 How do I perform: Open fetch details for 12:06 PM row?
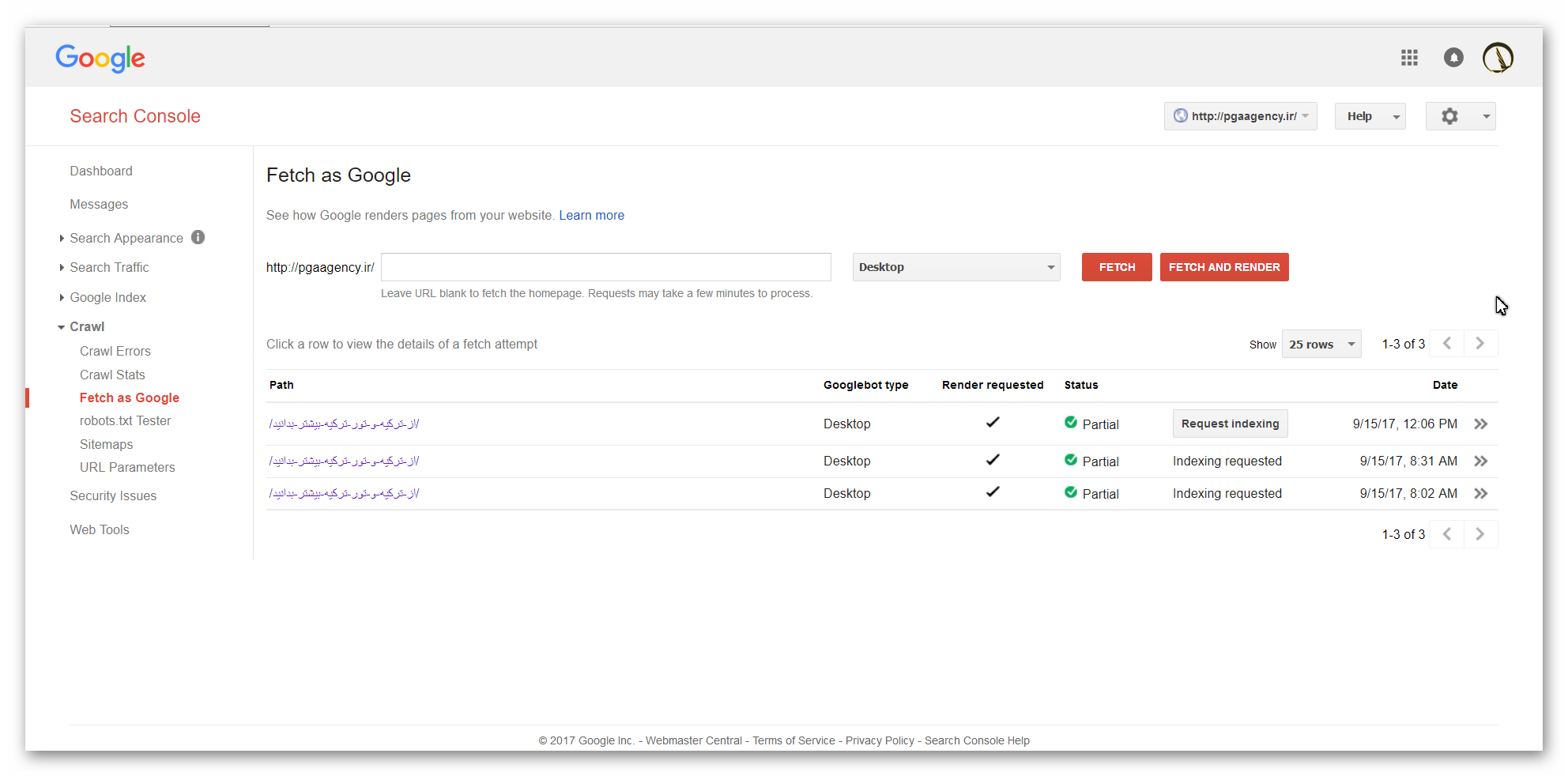pyautogui.click(x=1481, y=424)
